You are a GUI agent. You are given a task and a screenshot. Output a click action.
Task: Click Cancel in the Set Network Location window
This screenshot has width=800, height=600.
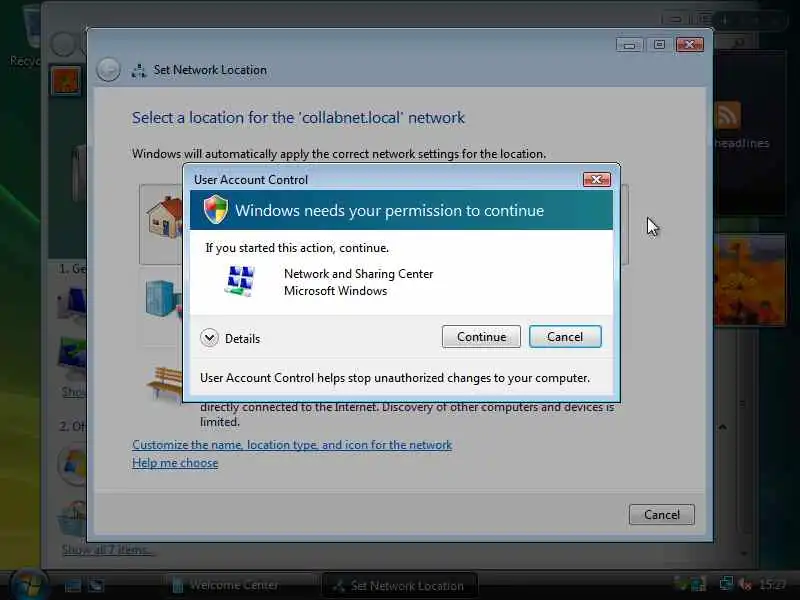(x=662, y=514)
